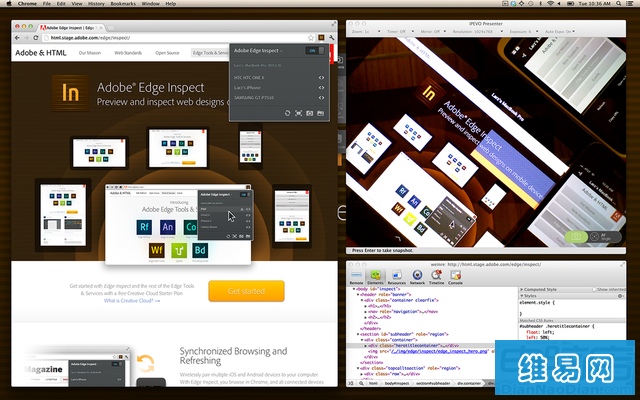Click the Chrome address bar URL field
The height and width of the screenshot is (400, 640).
point(176,38)
